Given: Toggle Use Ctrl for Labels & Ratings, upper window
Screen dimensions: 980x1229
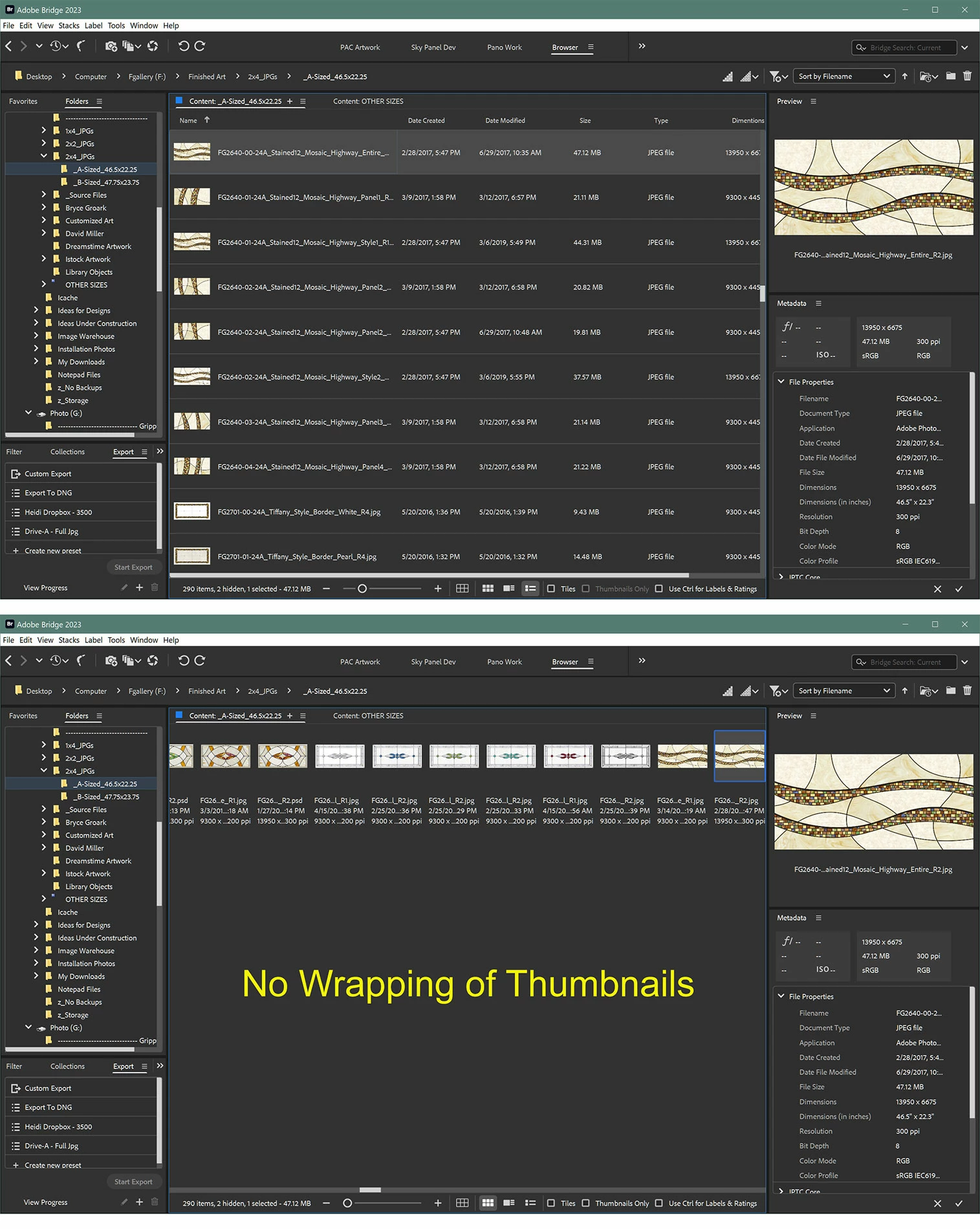Looking at the screenshot, I should (x=659, y=589).
